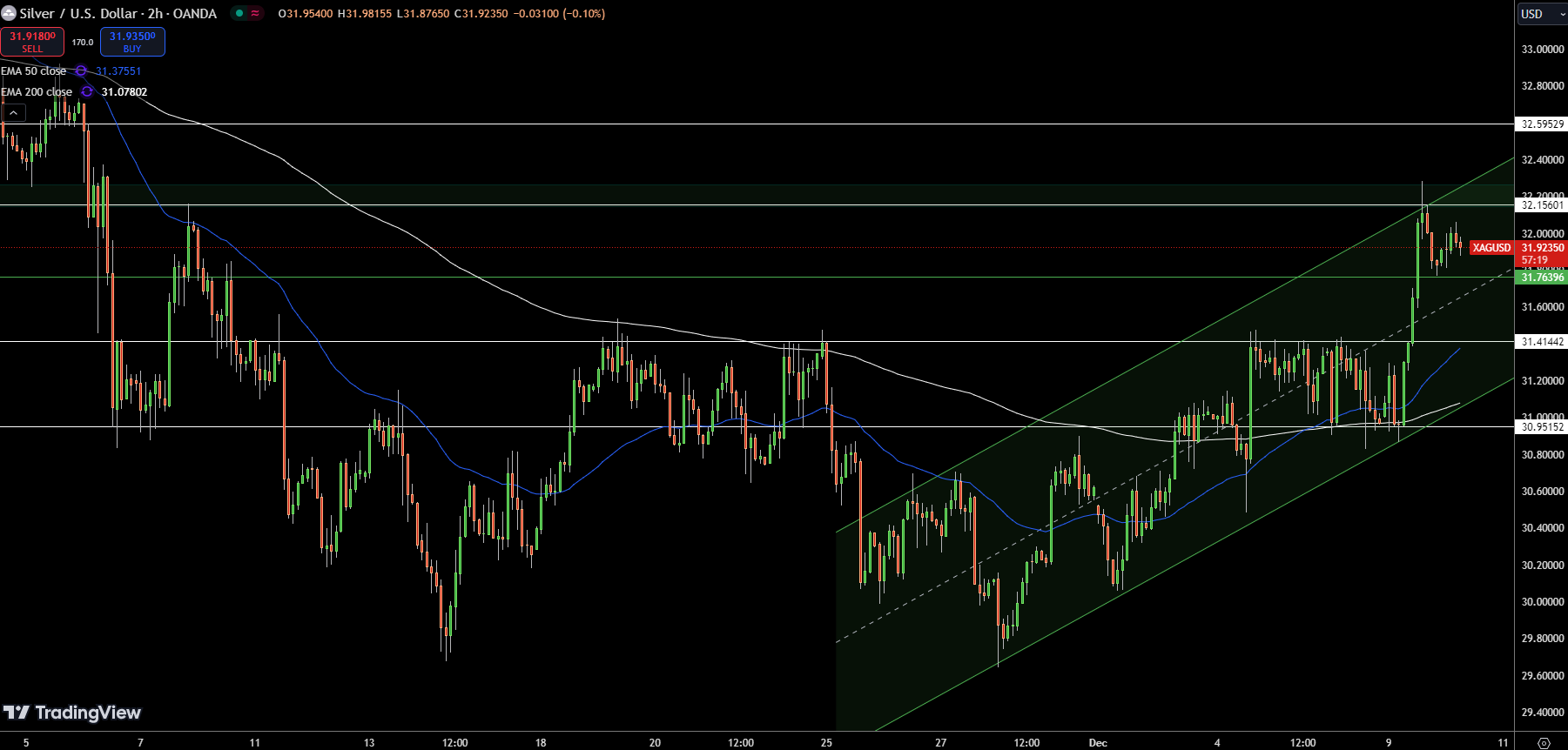Click the low value L31.87650
This screenshot has height=750, width=1568.
pos(422,14)
